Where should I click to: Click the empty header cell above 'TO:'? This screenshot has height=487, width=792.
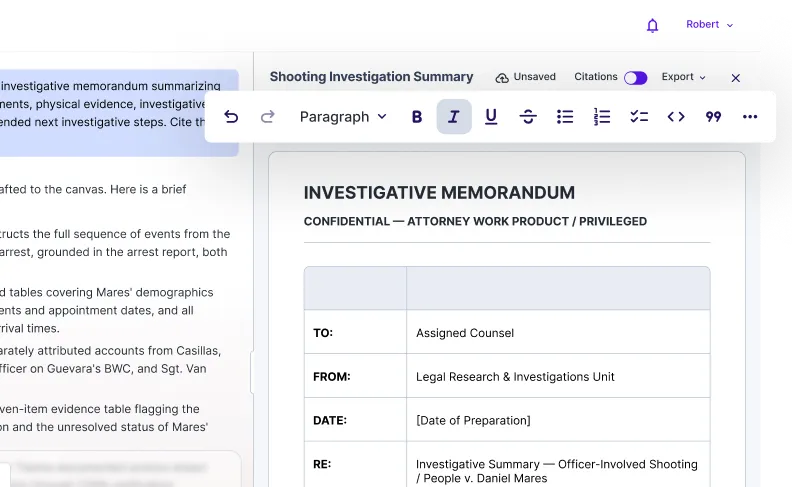point(355,288)
